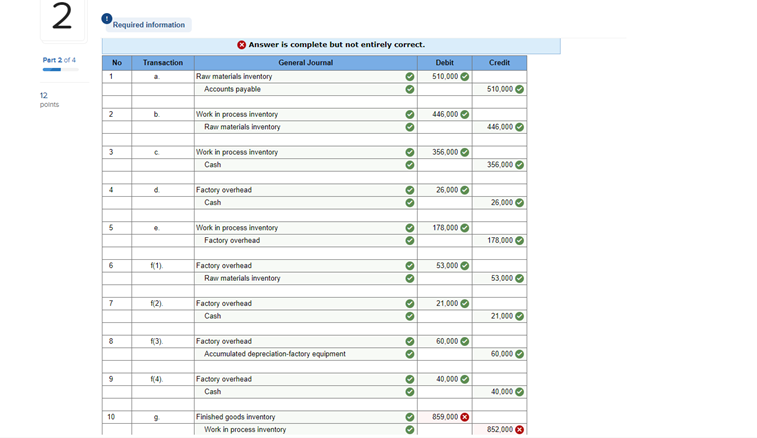This screenshot has width=757, height=438.
Task: Click the green check beside 178,000 credit
Action: pos(519,240)
